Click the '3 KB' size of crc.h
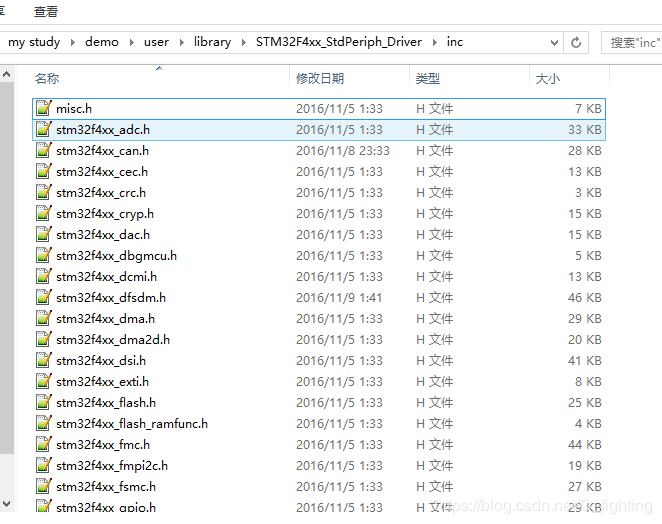662x524 pixels. click(x=588, y=193)
